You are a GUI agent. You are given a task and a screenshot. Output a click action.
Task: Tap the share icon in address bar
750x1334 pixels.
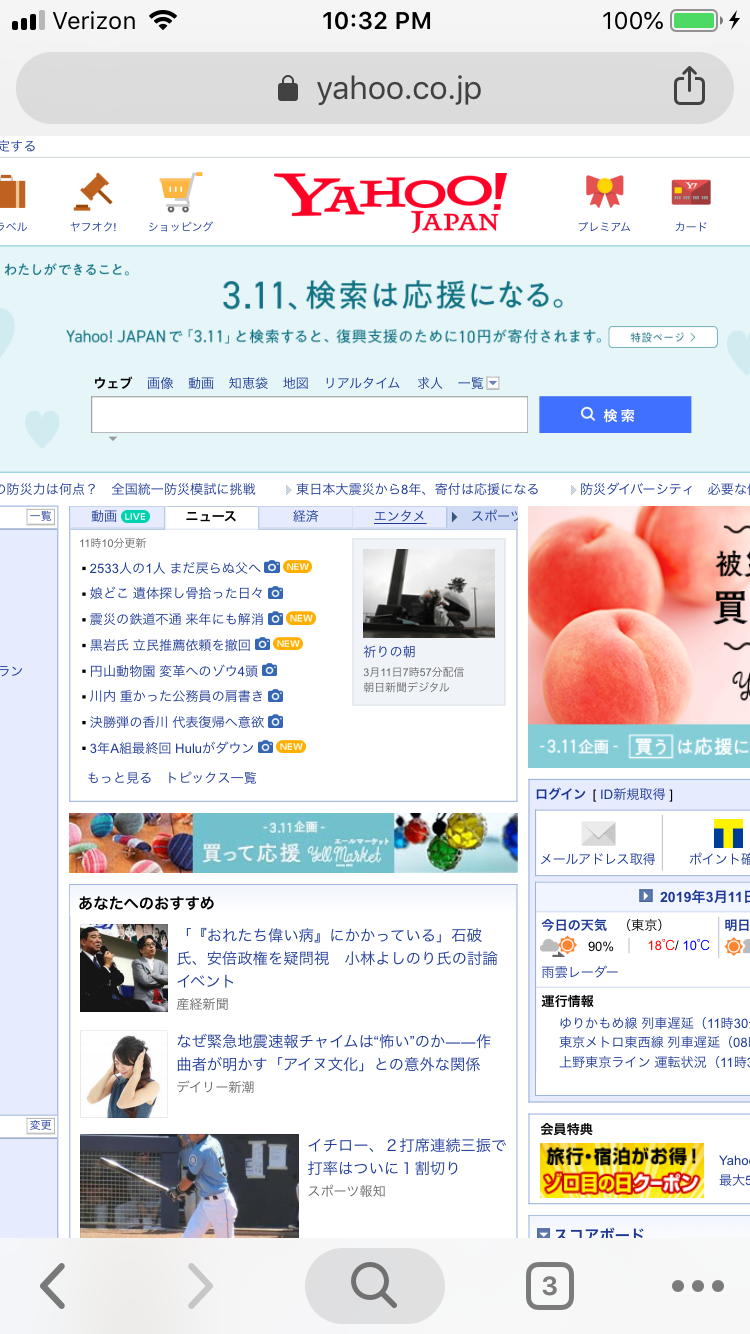[x=689, y=88]
